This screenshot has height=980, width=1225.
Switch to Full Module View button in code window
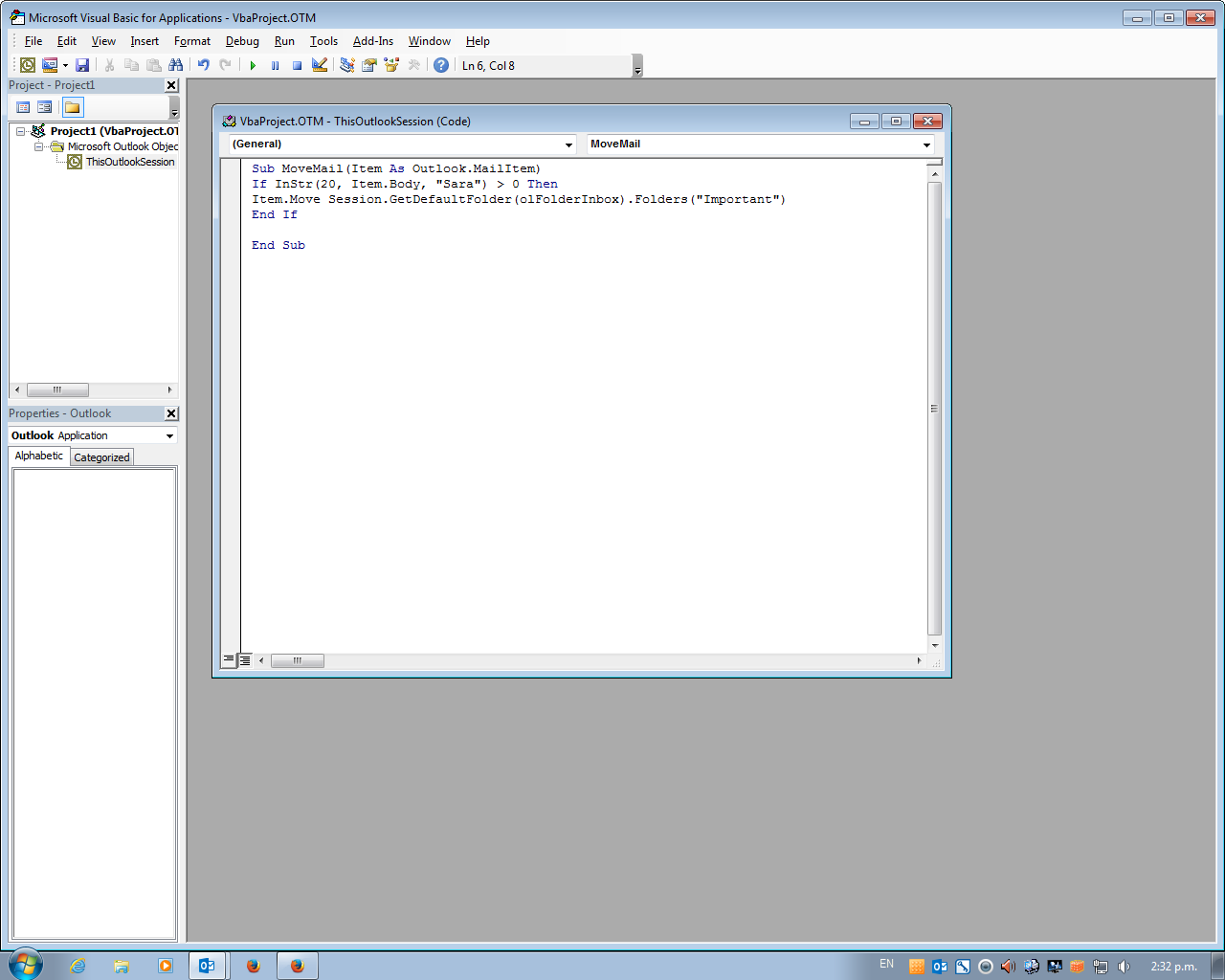[x=245, y=660]
